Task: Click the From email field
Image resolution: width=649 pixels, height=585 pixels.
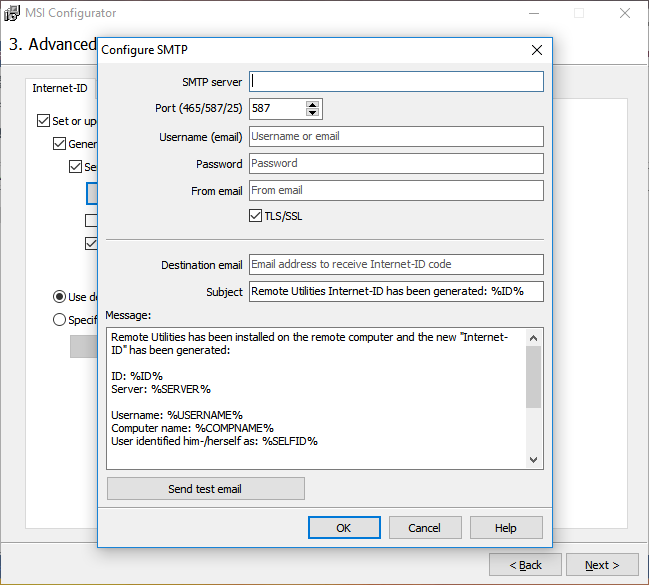Action: (396, 190)
